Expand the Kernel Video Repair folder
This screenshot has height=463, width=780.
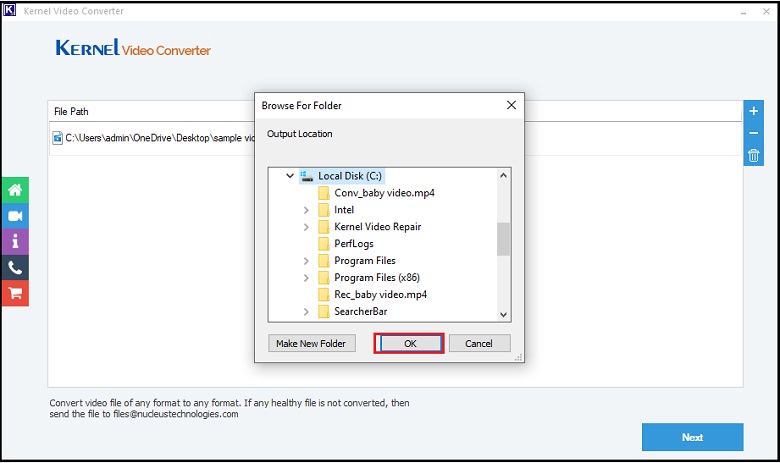click(x=306, y=227)
